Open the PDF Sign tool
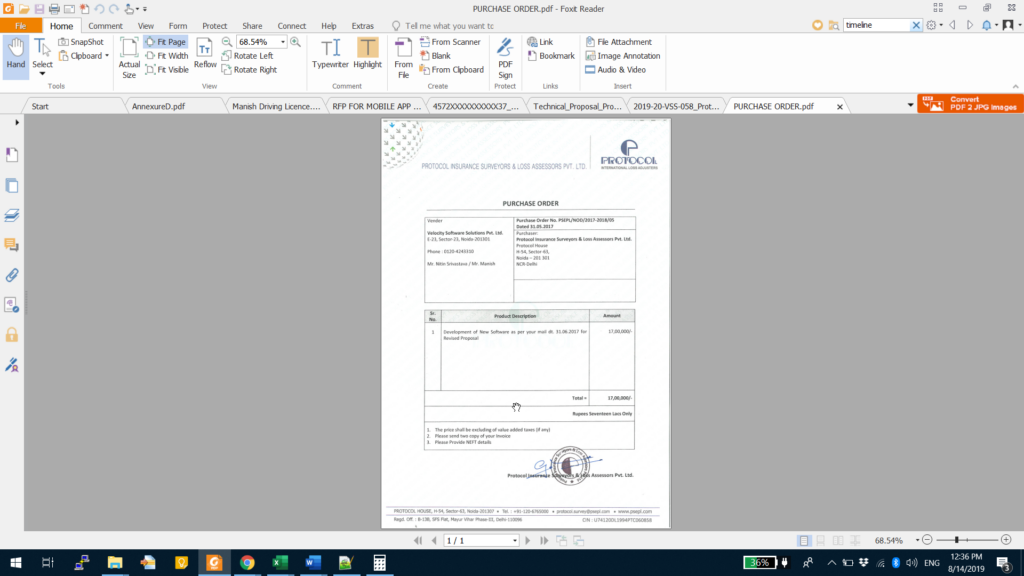Viewport: 1024px width, 576px height. (505, 55)
